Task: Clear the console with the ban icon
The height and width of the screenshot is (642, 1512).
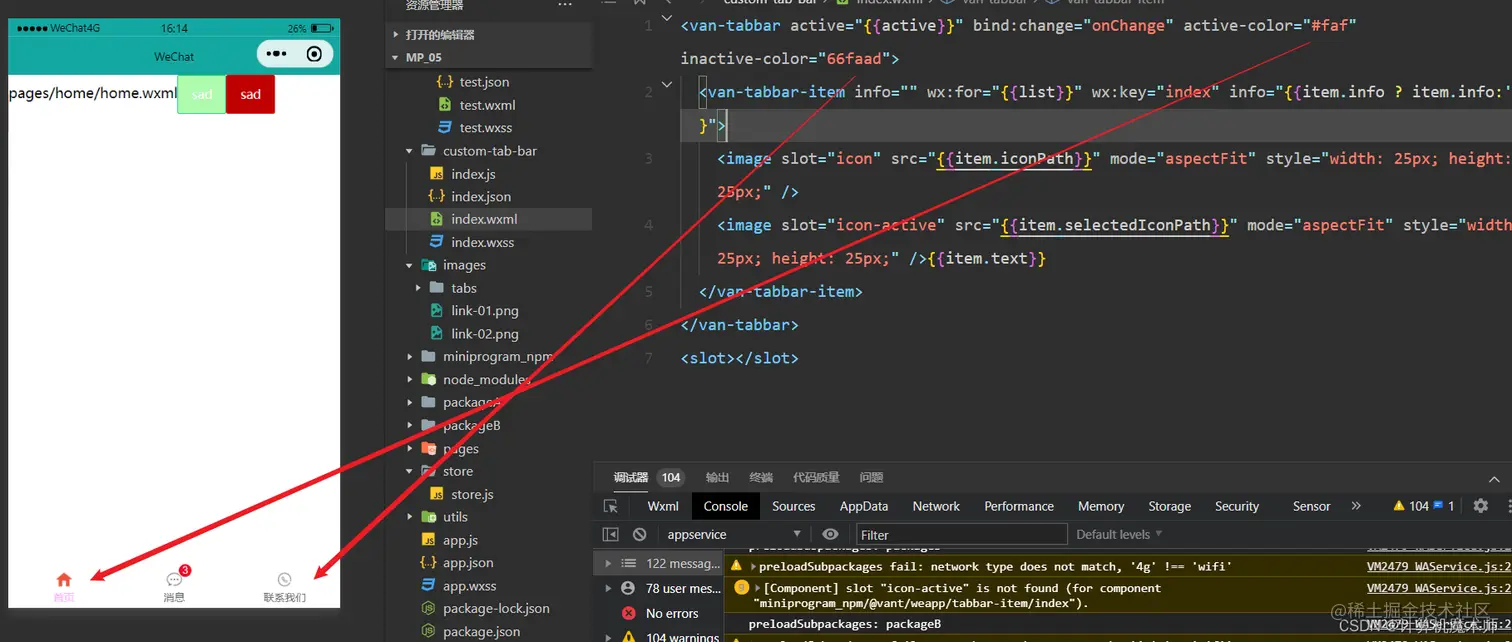Action: 640,534
